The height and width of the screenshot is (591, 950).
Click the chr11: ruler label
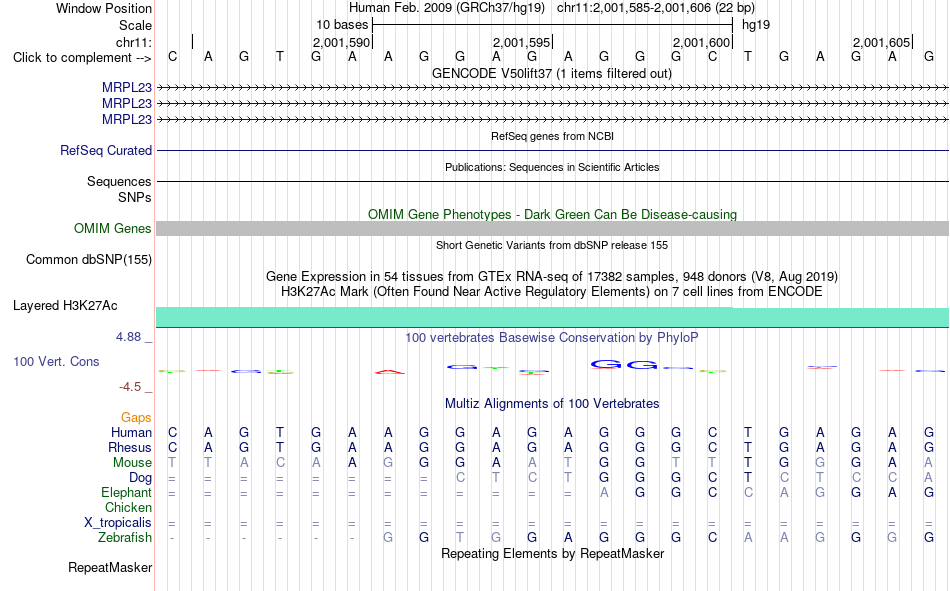pyautogui.click(x=134, y=42)
